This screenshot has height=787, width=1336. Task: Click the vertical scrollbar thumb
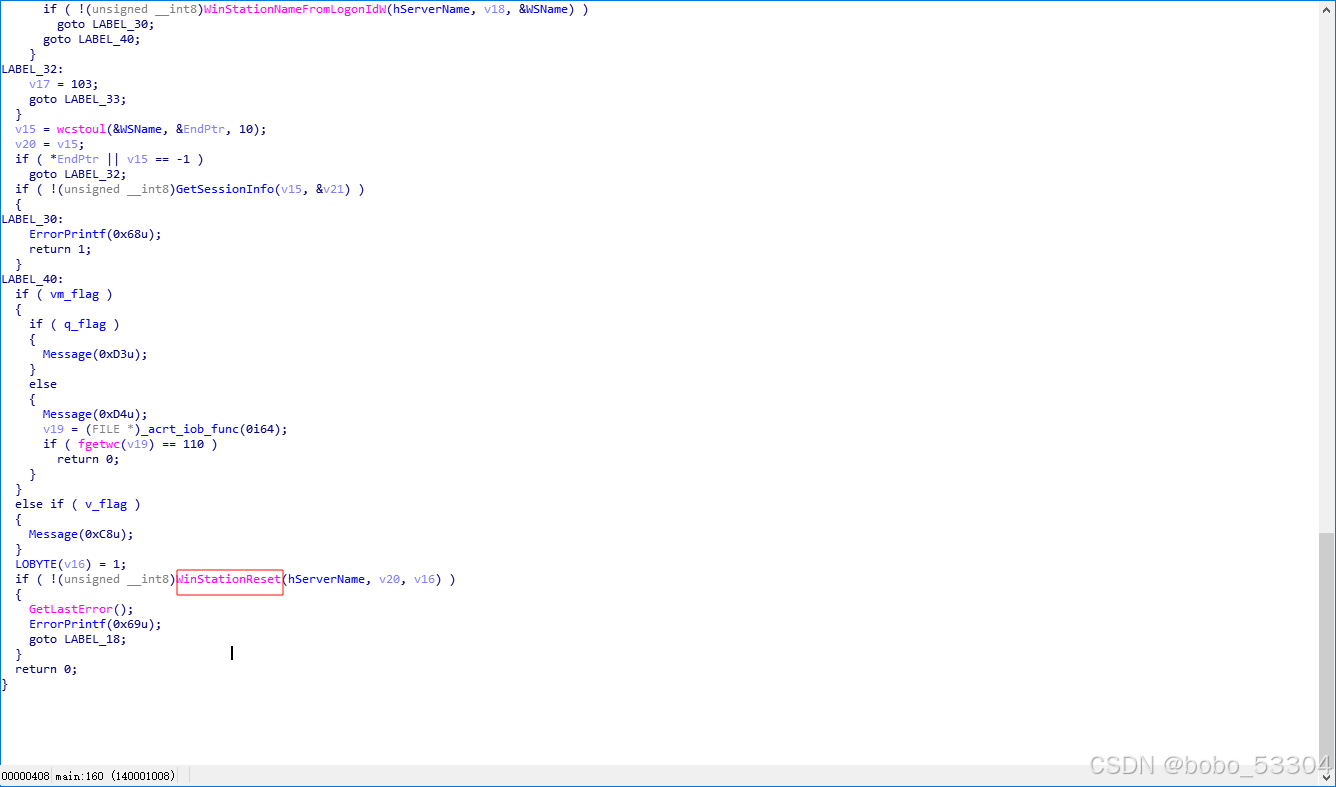(1326, 648)
